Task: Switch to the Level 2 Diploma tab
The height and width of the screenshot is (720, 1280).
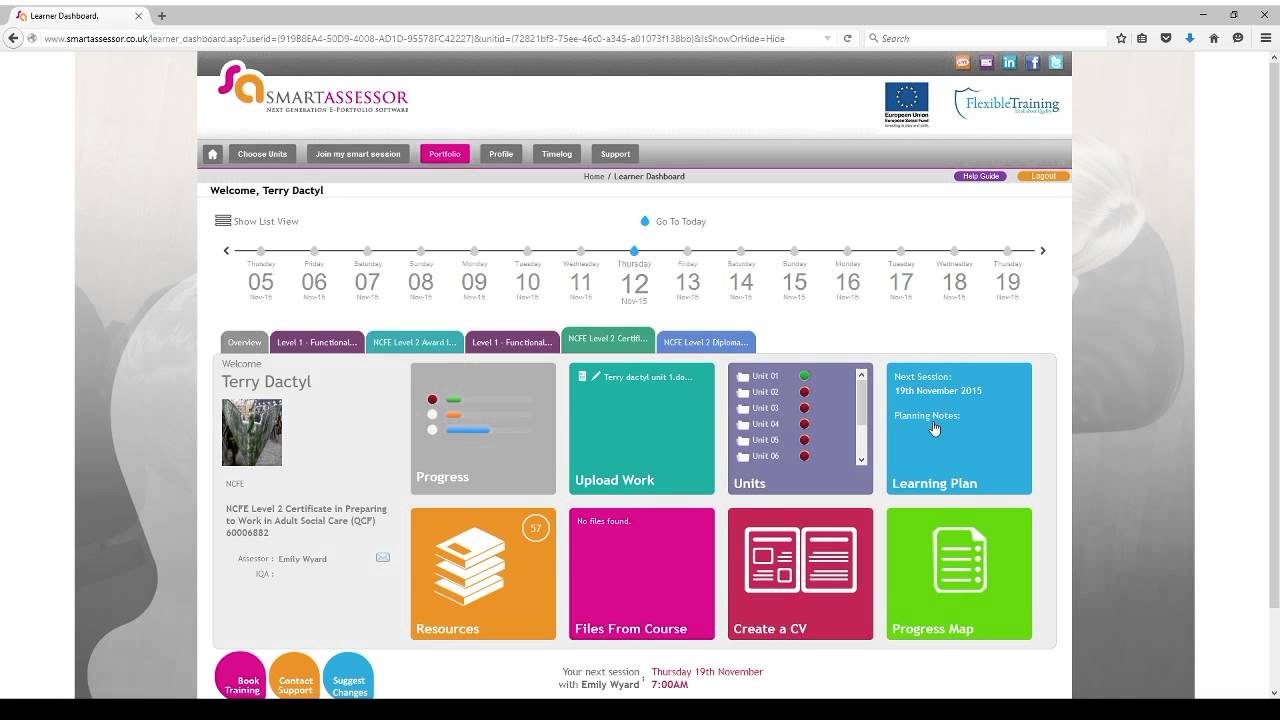Action: [x=706, y=342]
